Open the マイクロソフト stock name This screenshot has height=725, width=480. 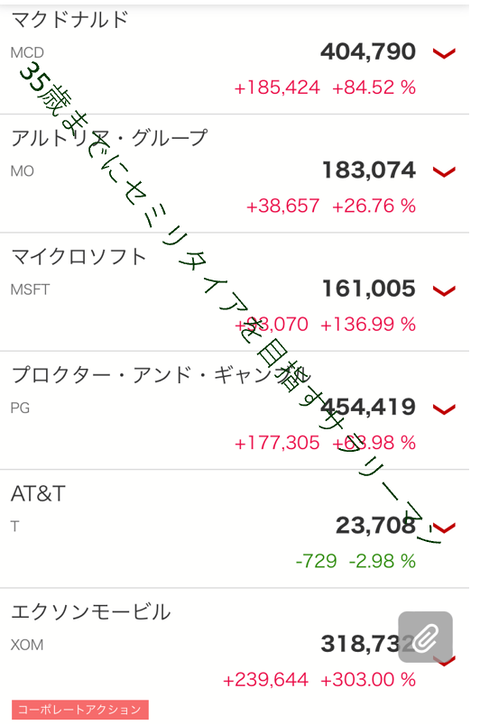tap(79, 257)
